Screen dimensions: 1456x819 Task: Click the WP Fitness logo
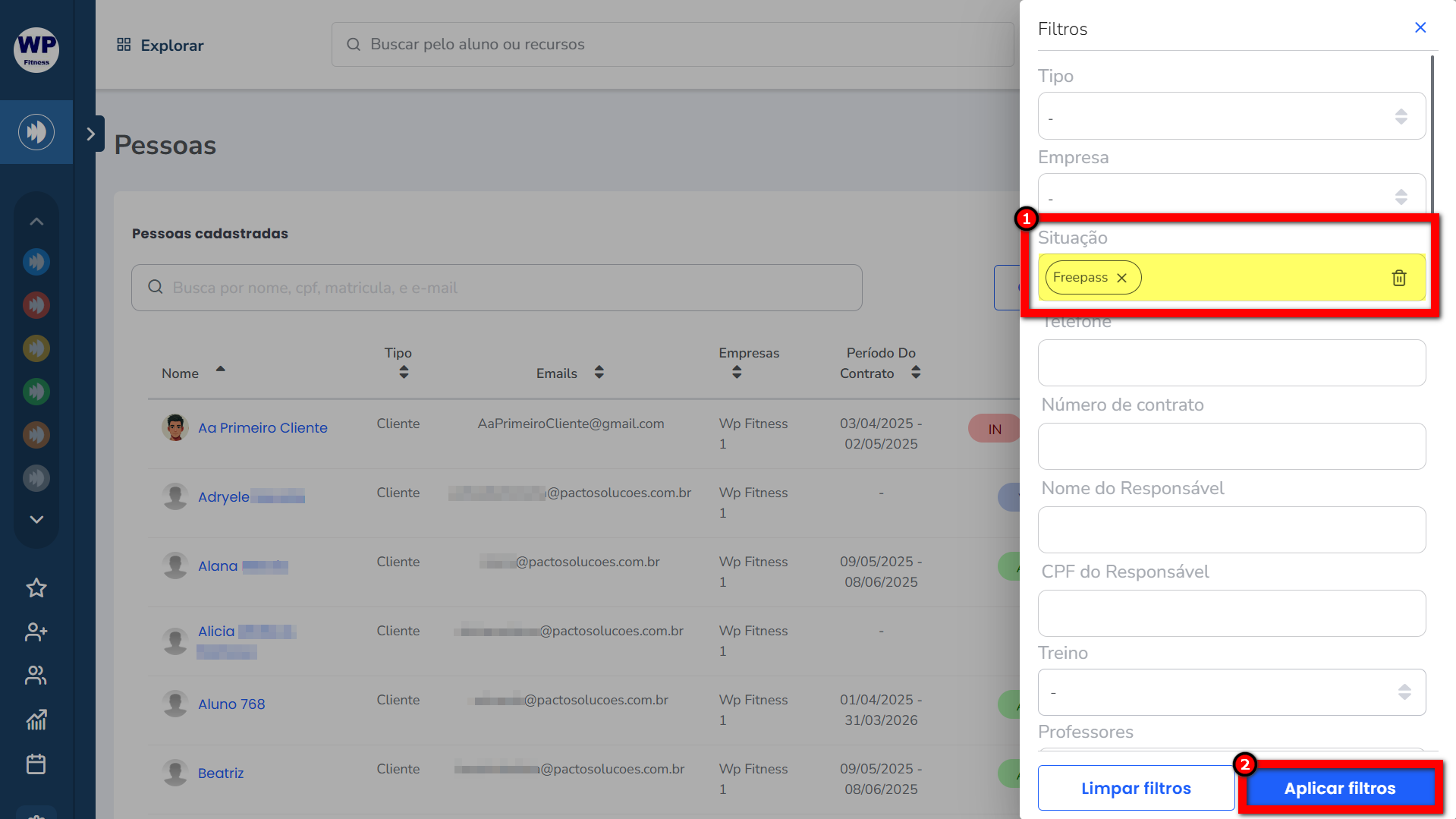[x=36, y=49]
